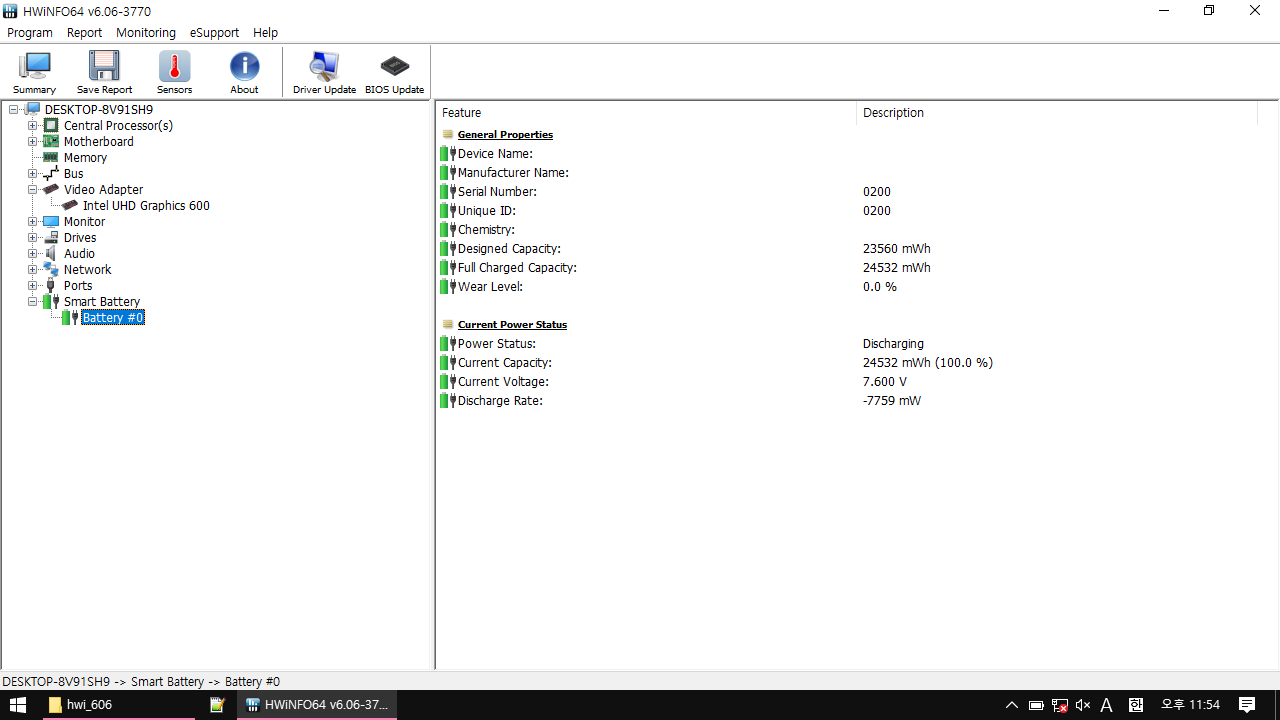The height and width of the screenshot is (720, 1280).
Task: Select the Monitor tree node
Action: [x=84, y=222]
